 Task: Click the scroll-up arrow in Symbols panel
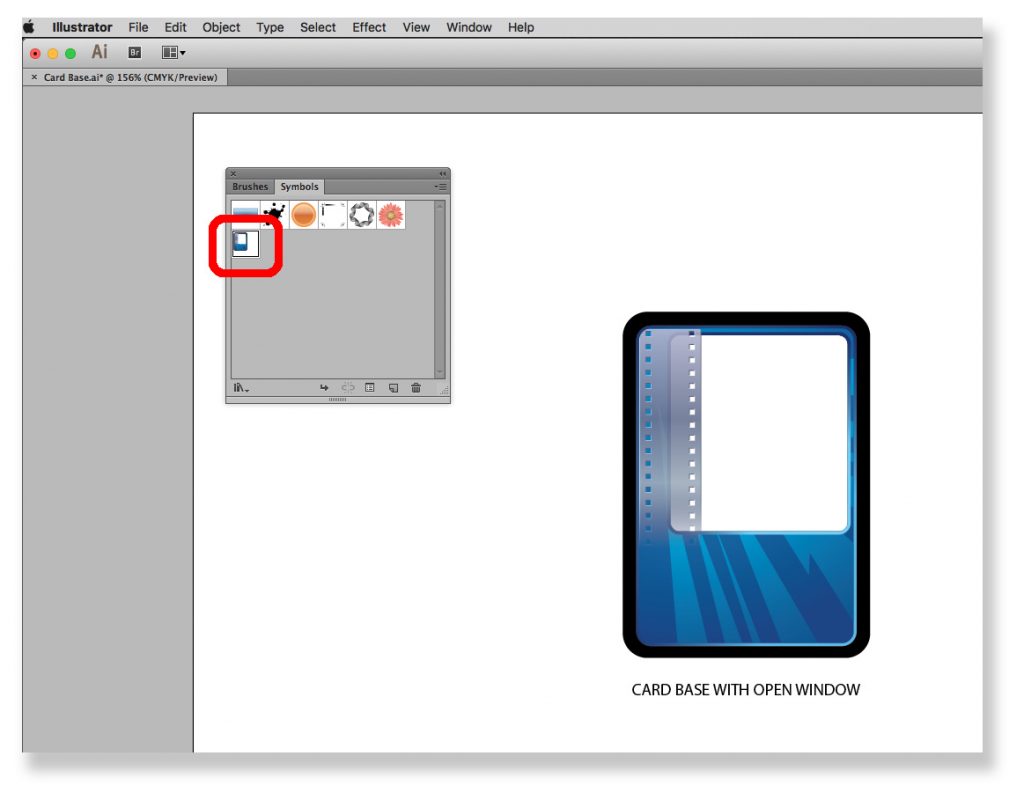440,206
